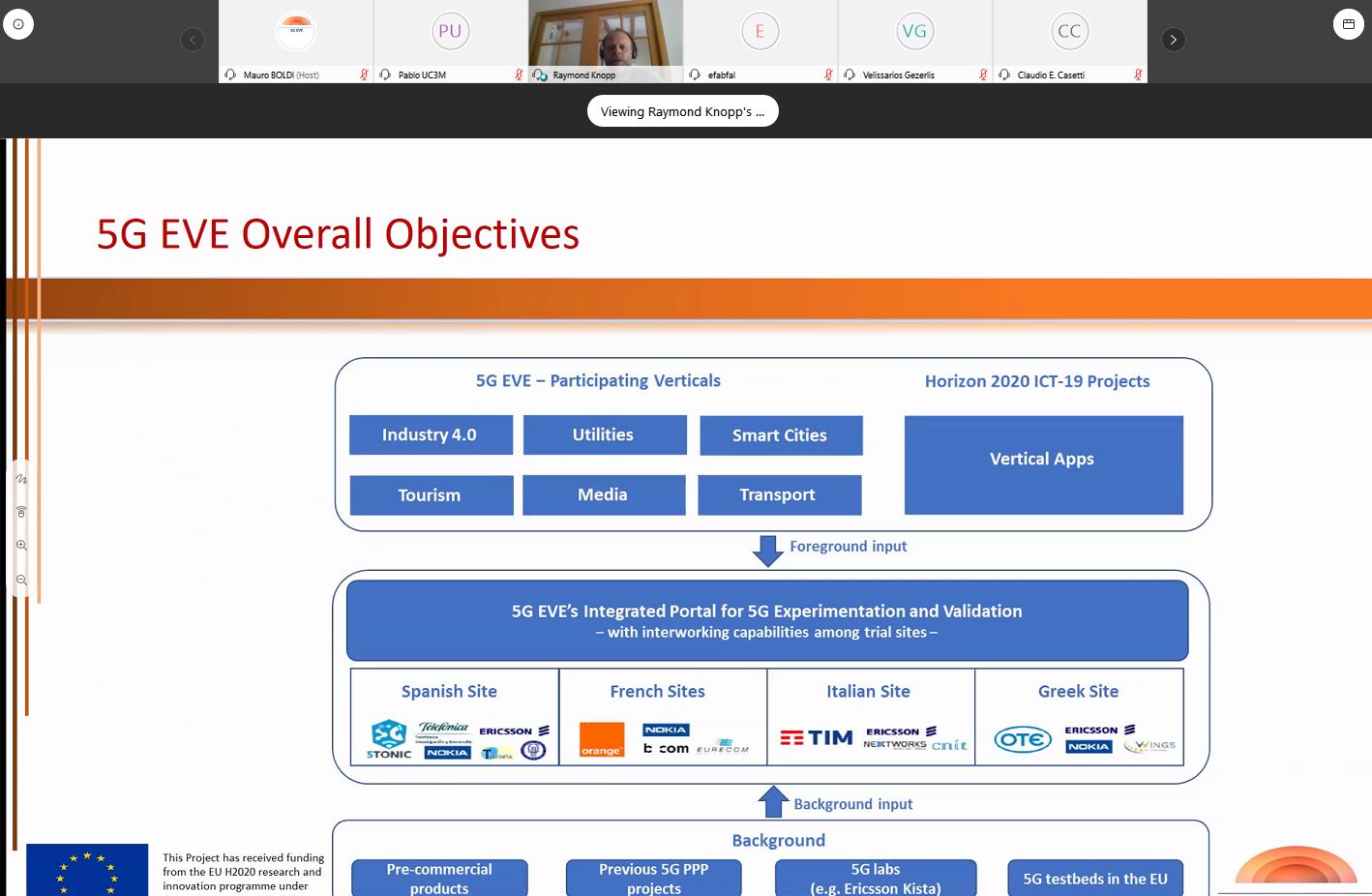Select Raymond Knopp's video thumbnail
The image size is (1372, 896).
click(606, 34)
